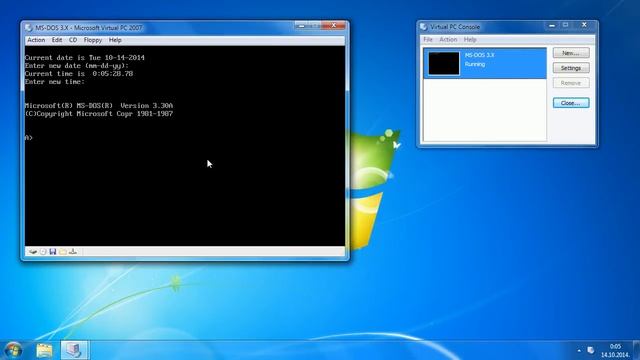Close the Virtual PC Console window

tap(584, 25)
